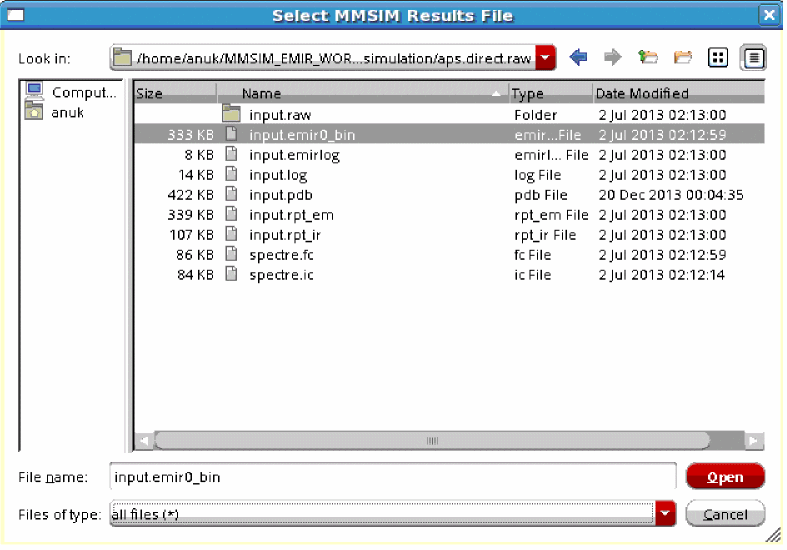787x550 pixels.
Task: Go forward with the grey arrow
Action: [x=612, y=57]
